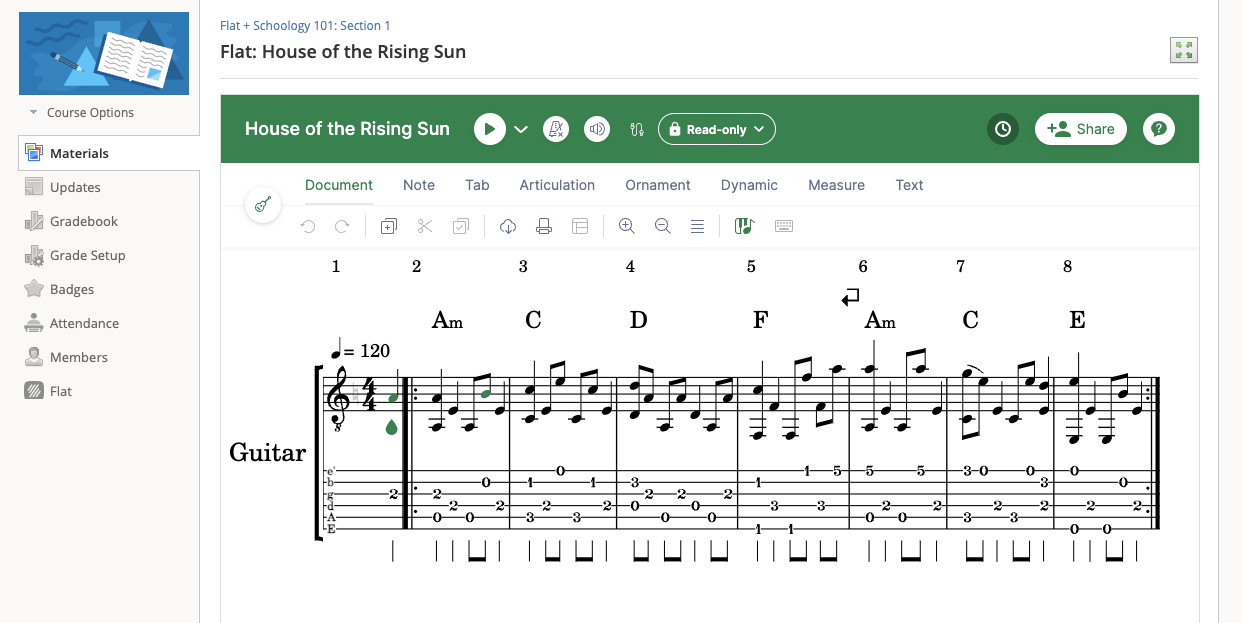Click the export cloud download icon

[508, 227]
